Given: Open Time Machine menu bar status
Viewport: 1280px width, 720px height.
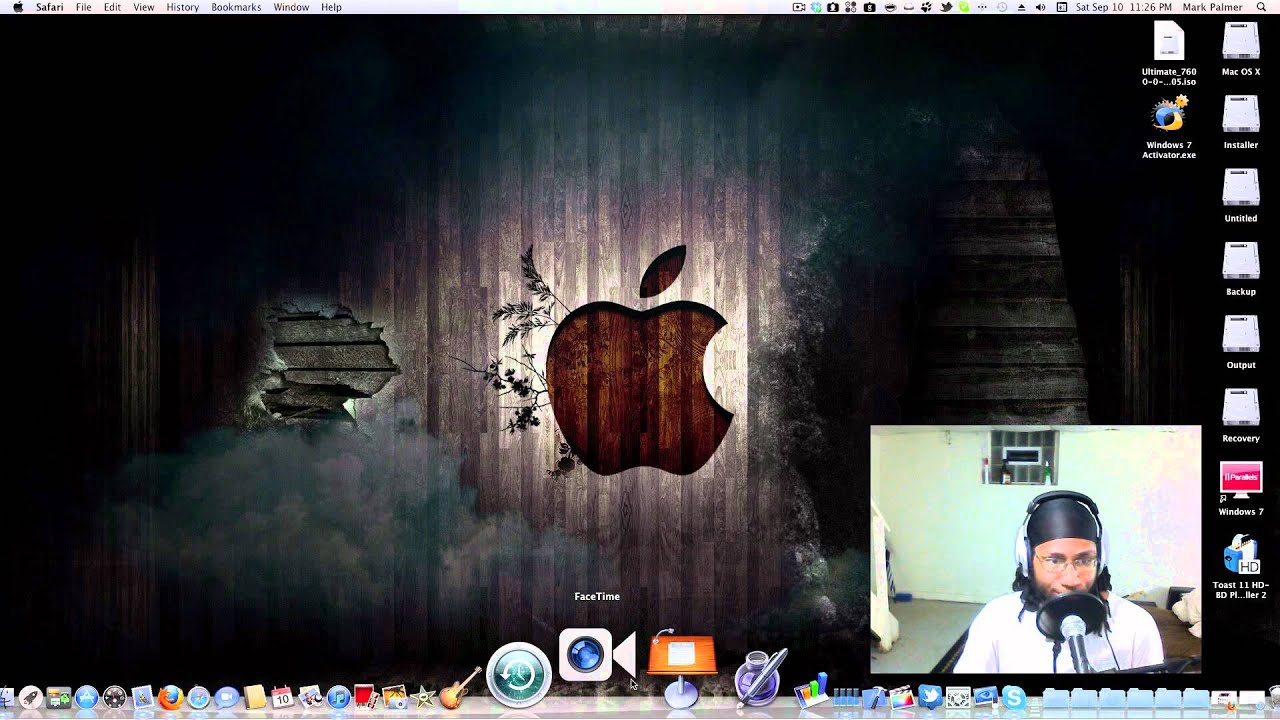Looking at the screenshot, I should tap(1001, 7).
